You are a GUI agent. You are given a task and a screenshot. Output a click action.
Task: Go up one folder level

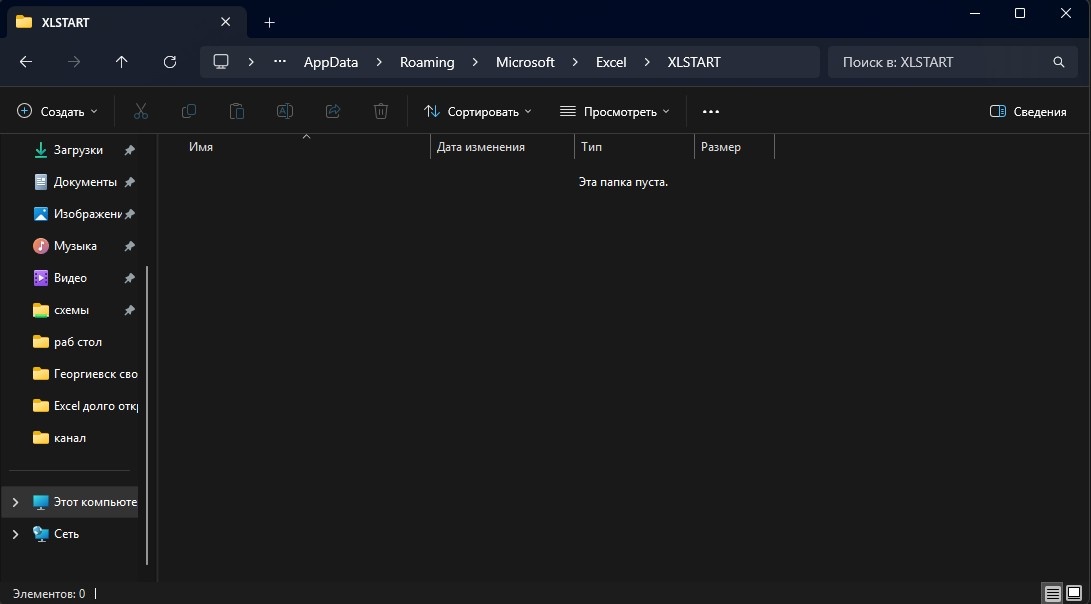pos(122,62)
